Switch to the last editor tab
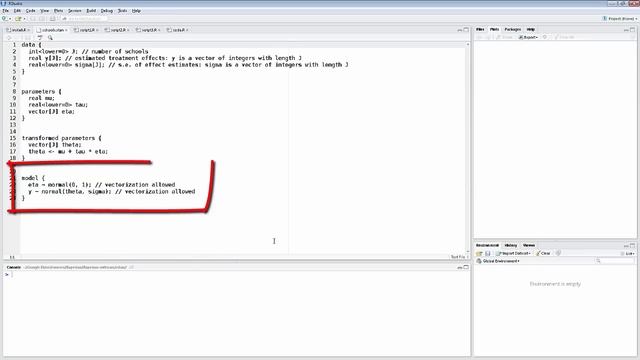This screenshot has width=640, height=360. pos(177,30)
